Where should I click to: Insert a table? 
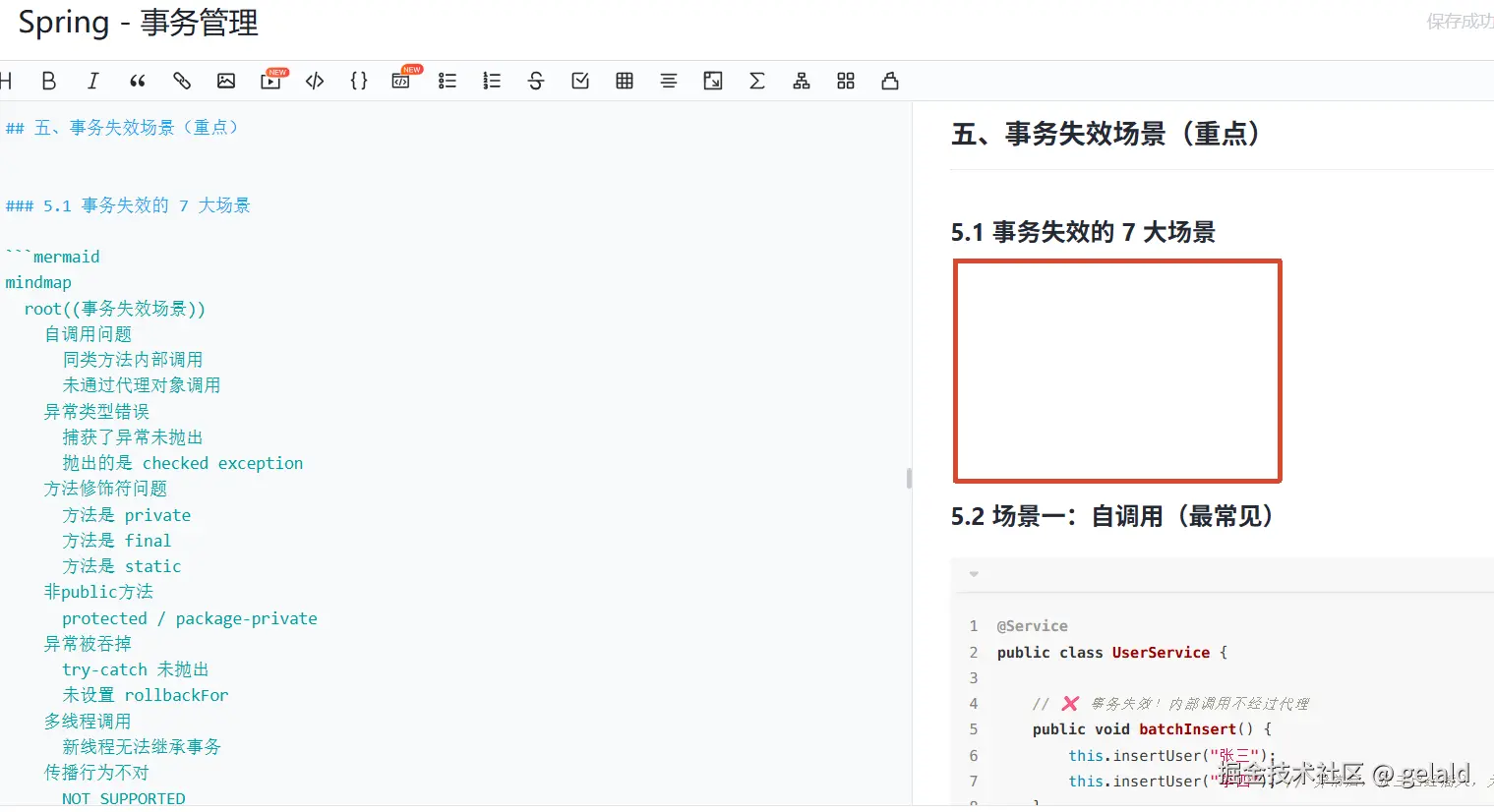pos(624,81)
